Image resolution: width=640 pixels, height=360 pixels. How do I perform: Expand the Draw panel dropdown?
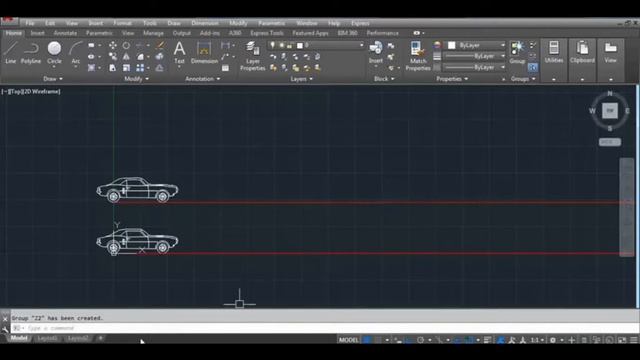pyautogui.click(x=53, y=79)
